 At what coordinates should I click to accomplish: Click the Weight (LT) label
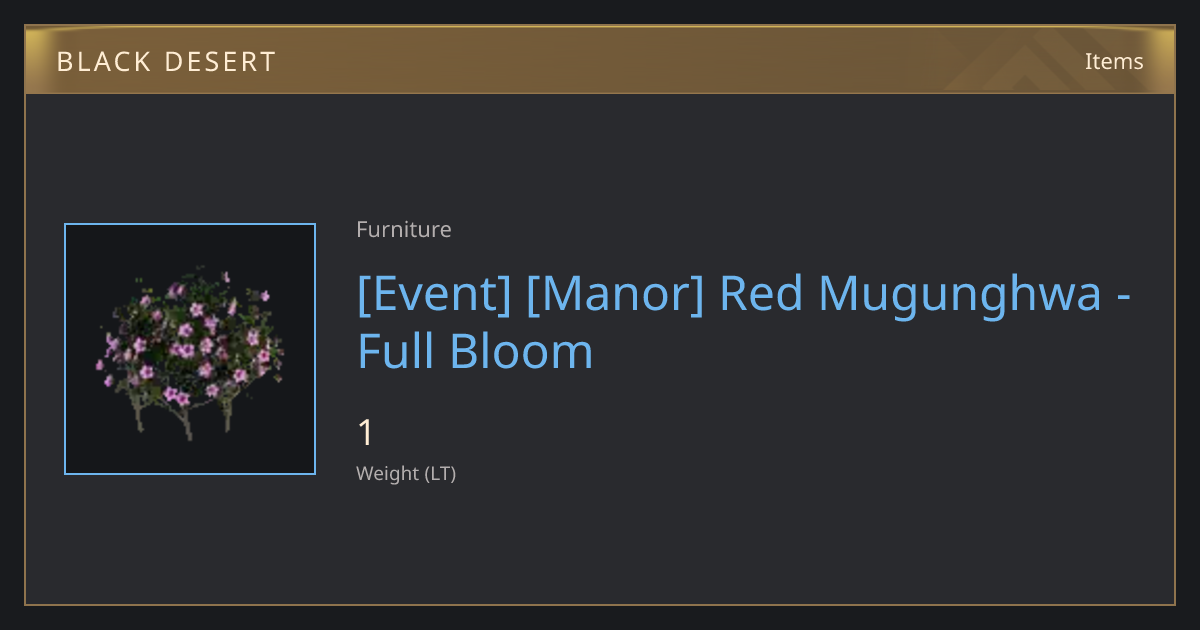(406, 473)
